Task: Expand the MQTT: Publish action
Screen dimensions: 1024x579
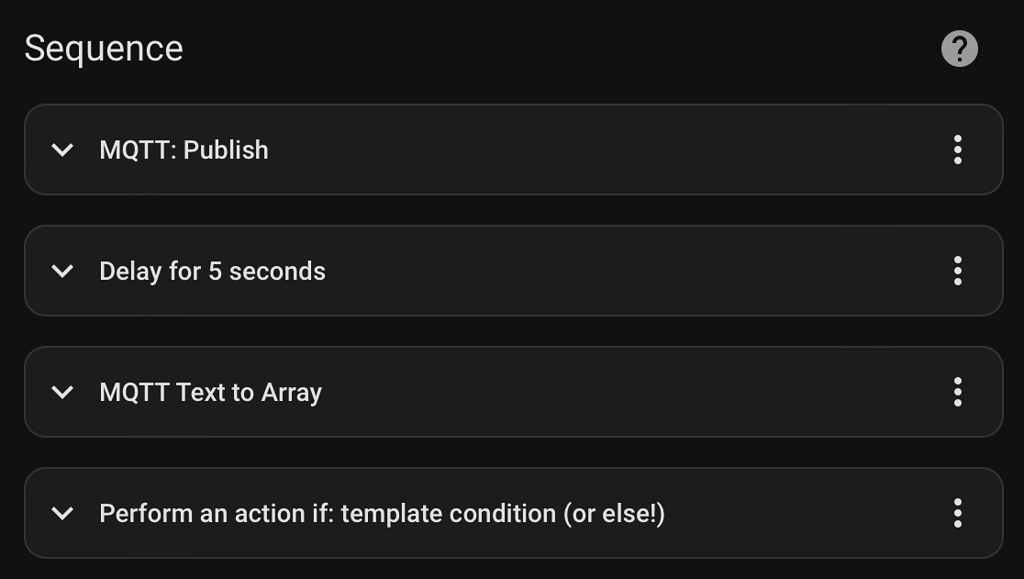Action: (x=62, y=149)
